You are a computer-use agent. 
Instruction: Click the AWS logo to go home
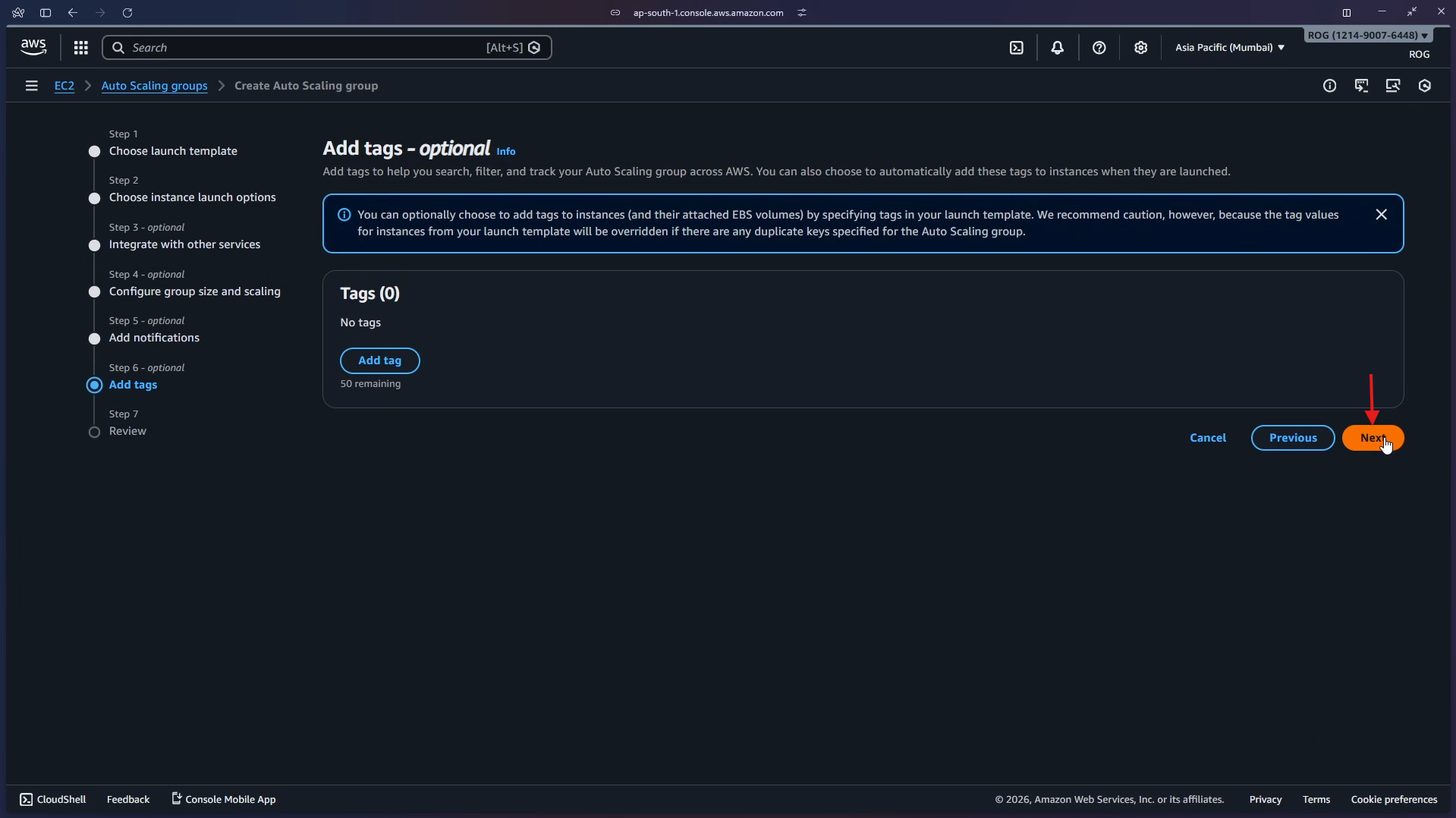[33, 46]
